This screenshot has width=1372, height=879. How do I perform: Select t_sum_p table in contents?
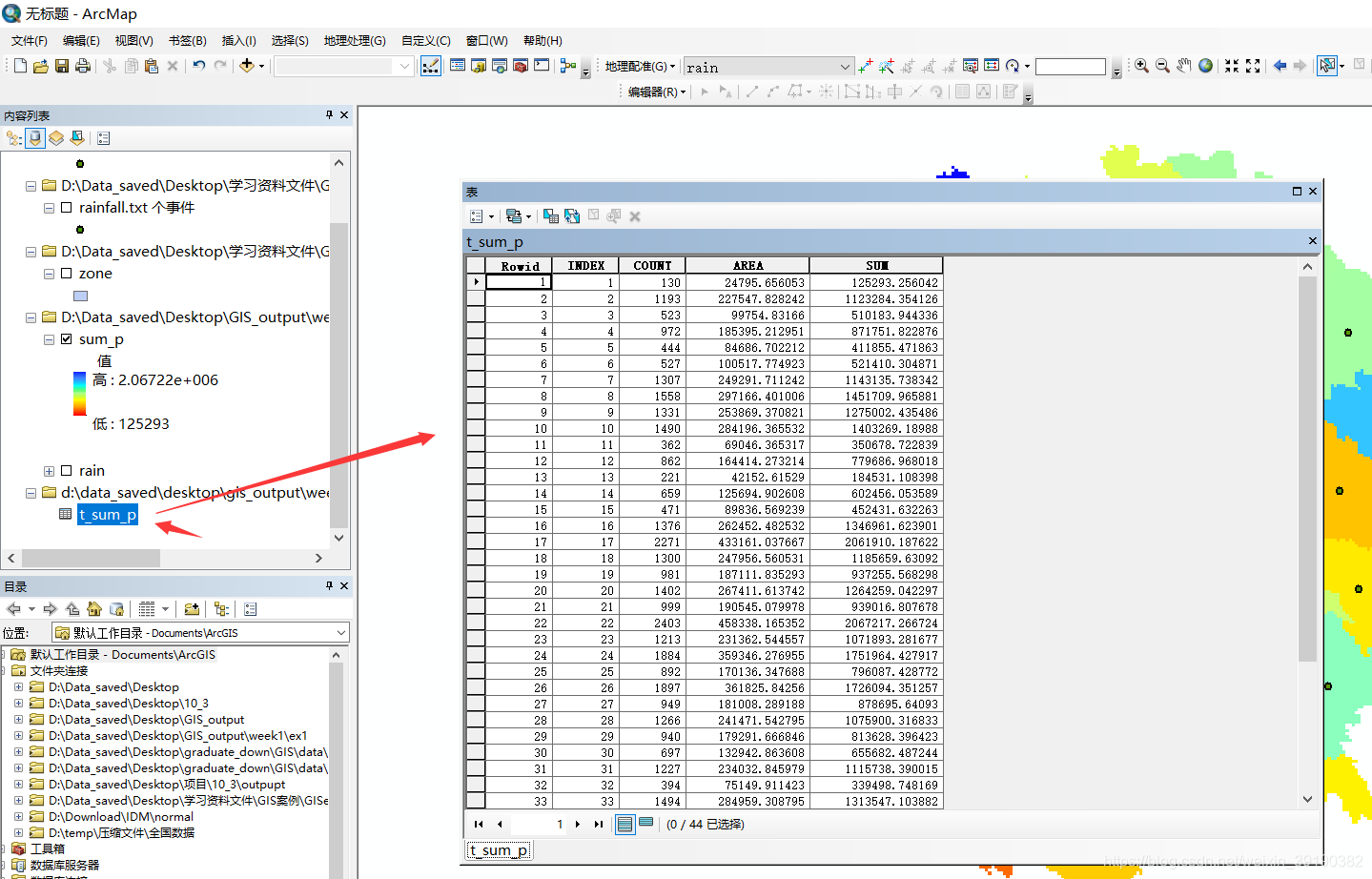[108, 515]
